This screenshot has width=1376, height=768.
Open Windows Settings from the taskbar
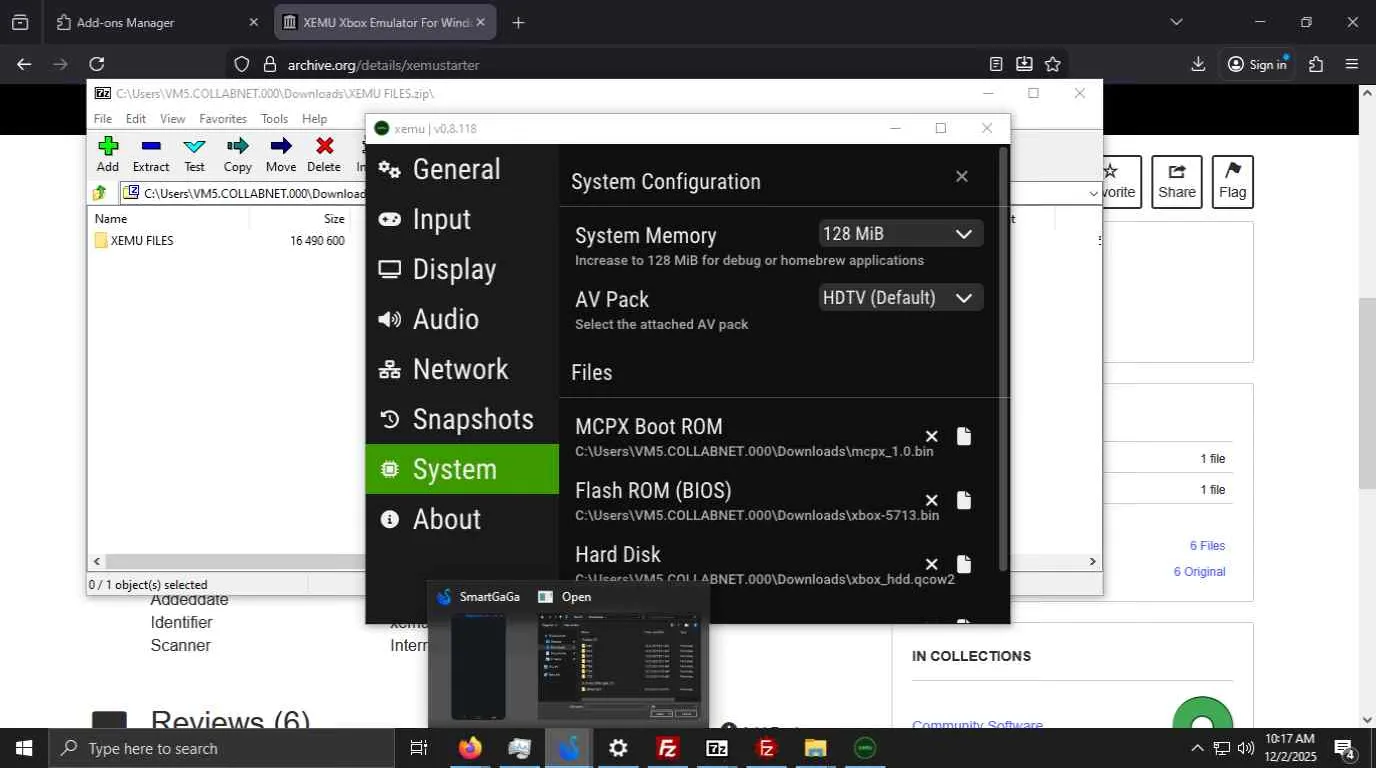[618, 748]
